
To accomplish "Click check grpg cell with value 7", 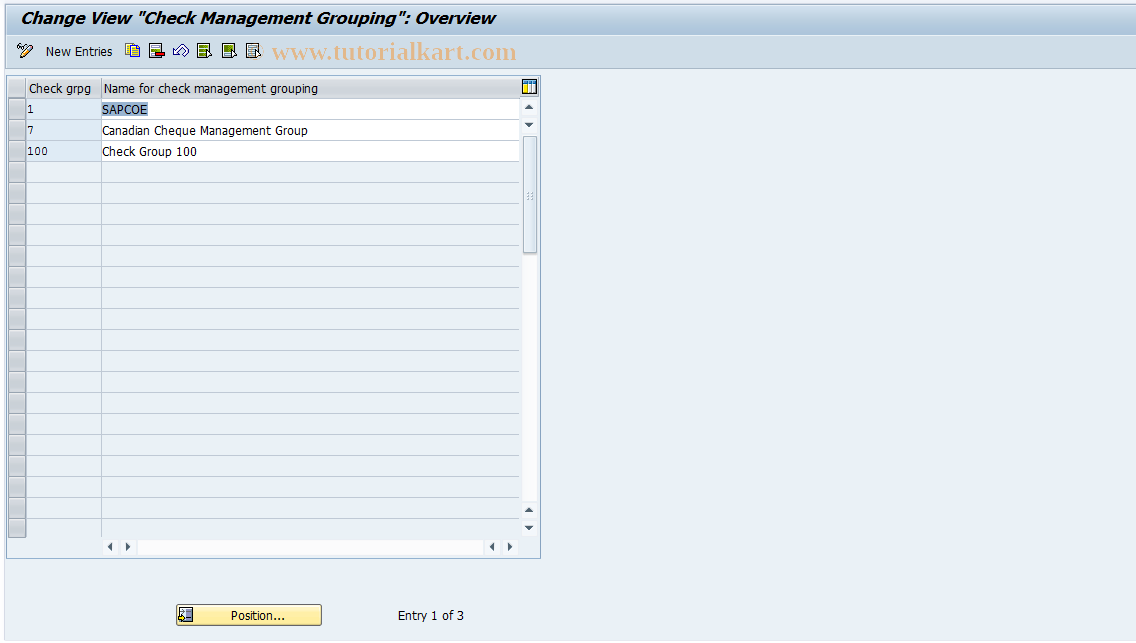I will point(63,130).
